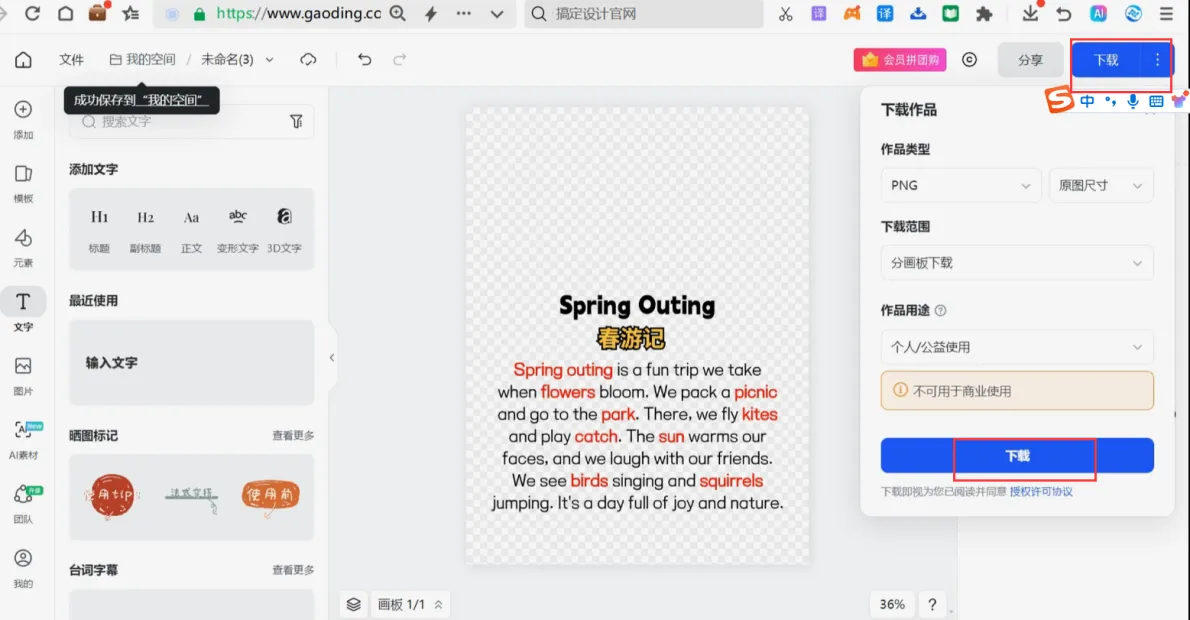
Task: Select the 春游记 subtitle on canvas
Action: [631, 338]
